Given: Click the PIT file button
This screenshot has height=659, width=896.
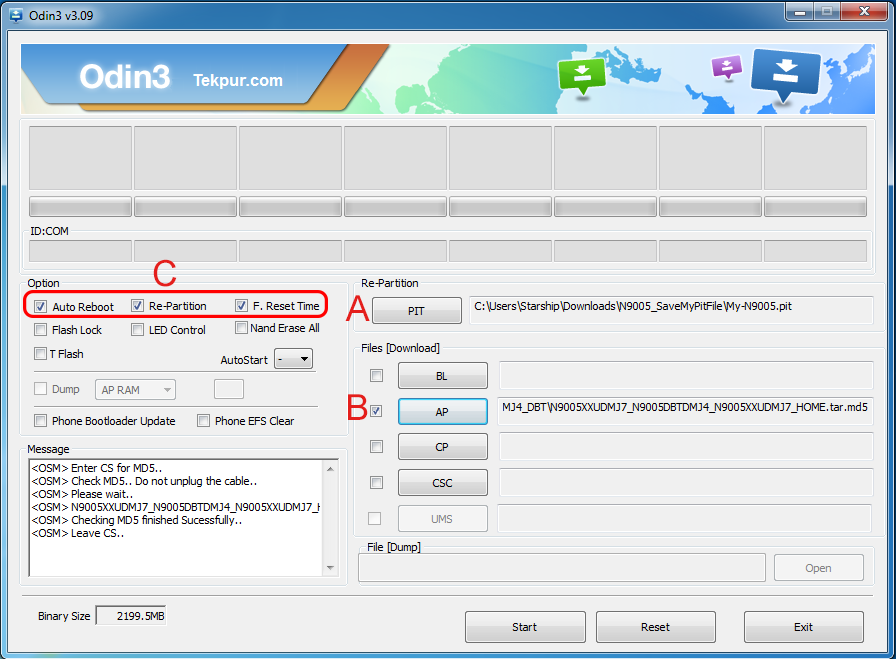Looking at the screenshot, I should 416,311.
